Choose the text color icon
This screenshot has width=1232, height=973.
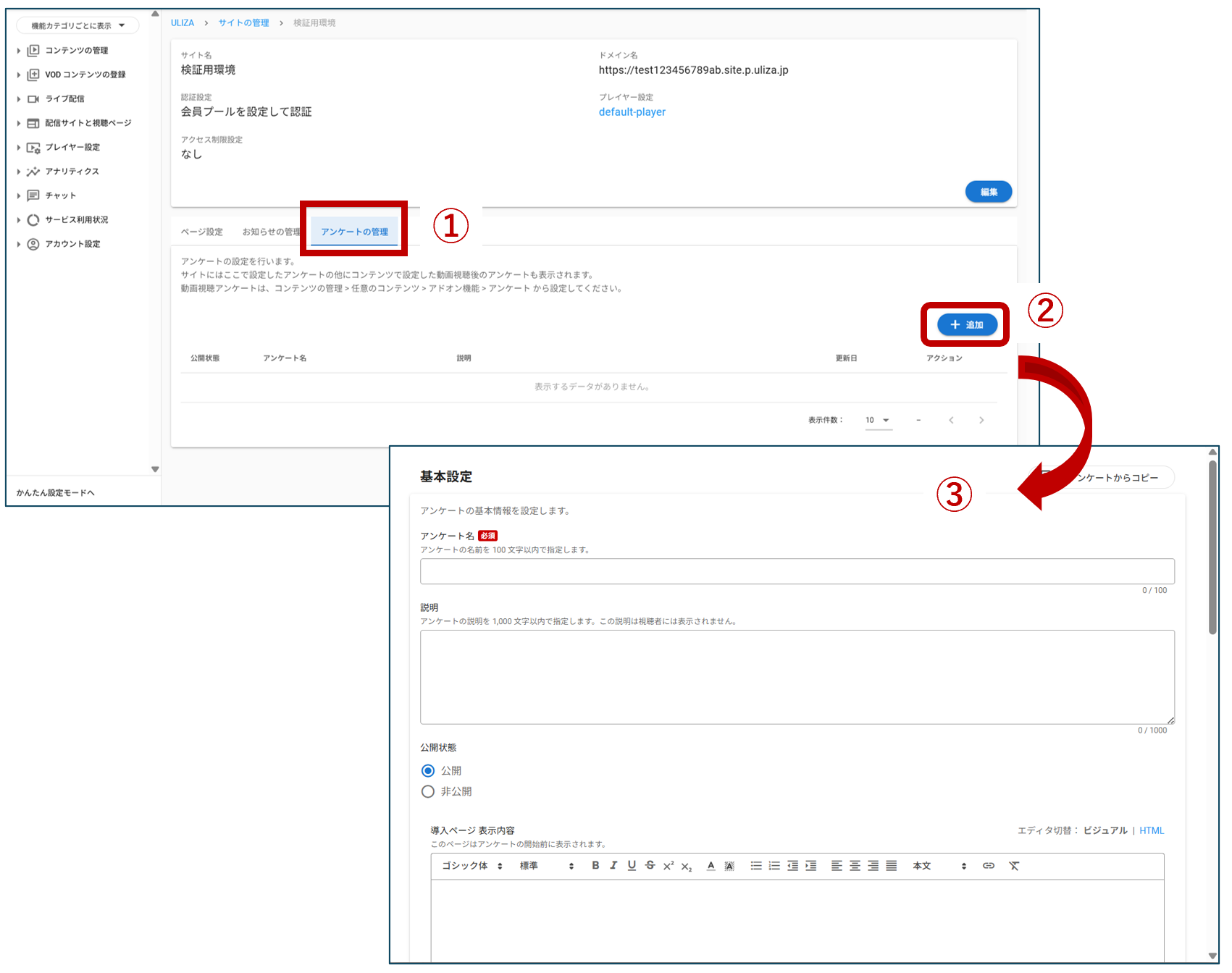711,866
